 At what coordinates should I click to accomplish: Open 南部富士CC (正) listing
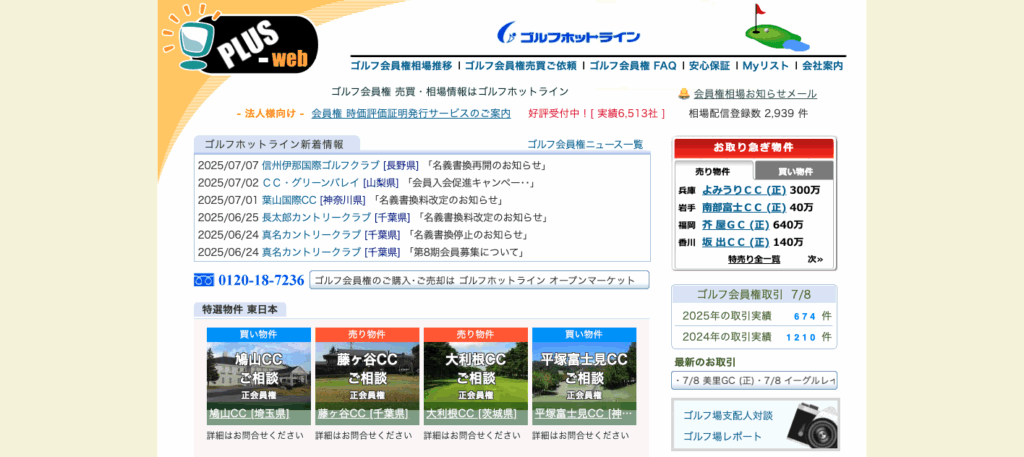(x=744, y=208)
